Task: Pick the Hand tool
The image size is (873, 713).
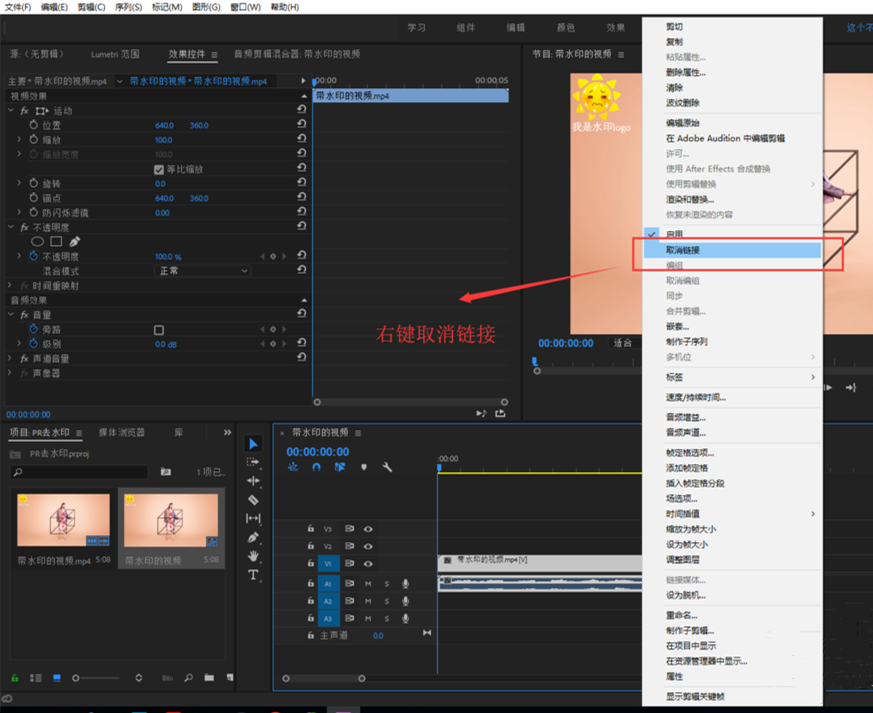Action: 253,556
